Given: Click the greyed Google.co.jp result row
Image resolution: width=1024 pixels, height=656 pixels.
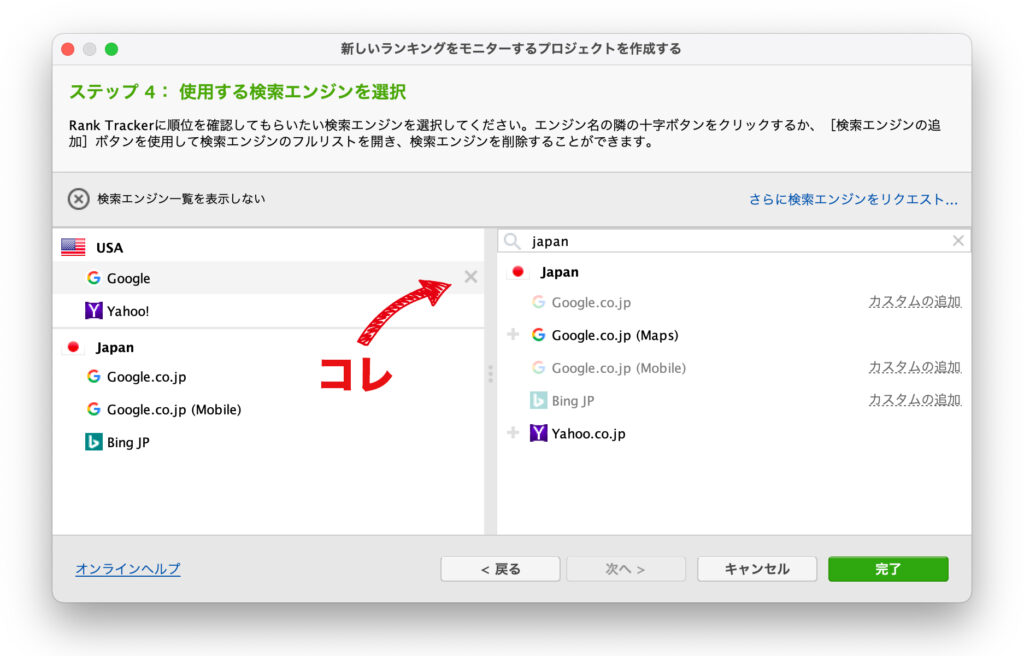Looking at the screenshot, I should (x=734, y=302).
